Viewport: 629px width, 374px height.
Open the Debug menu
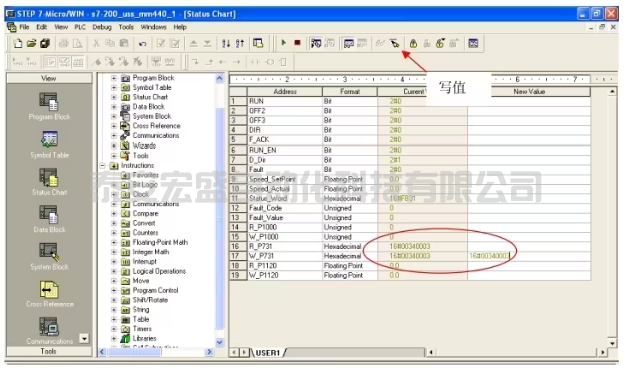click(x=102, y=27)
